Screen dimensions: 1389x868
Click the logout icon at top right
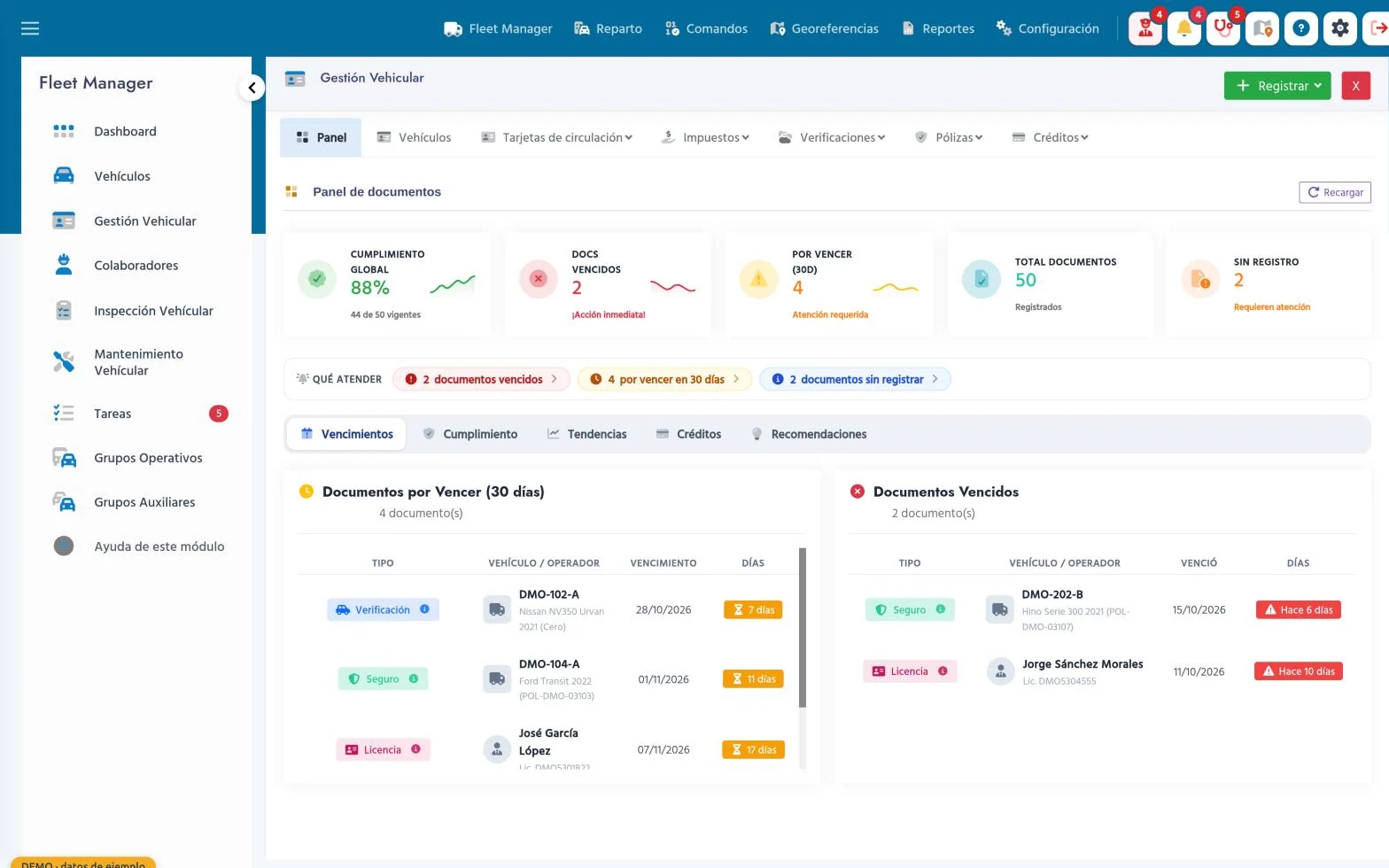pos(1377,28)
